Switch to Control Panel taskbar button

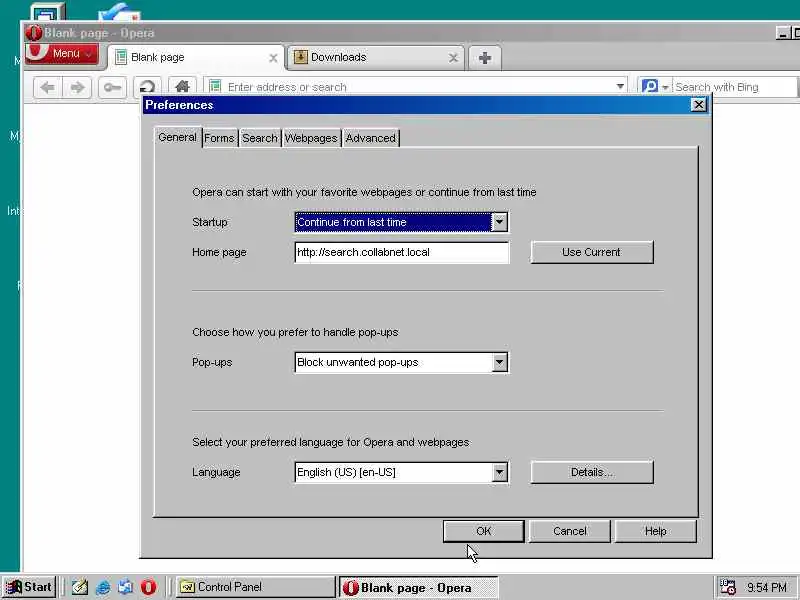[x=255, y=587]
